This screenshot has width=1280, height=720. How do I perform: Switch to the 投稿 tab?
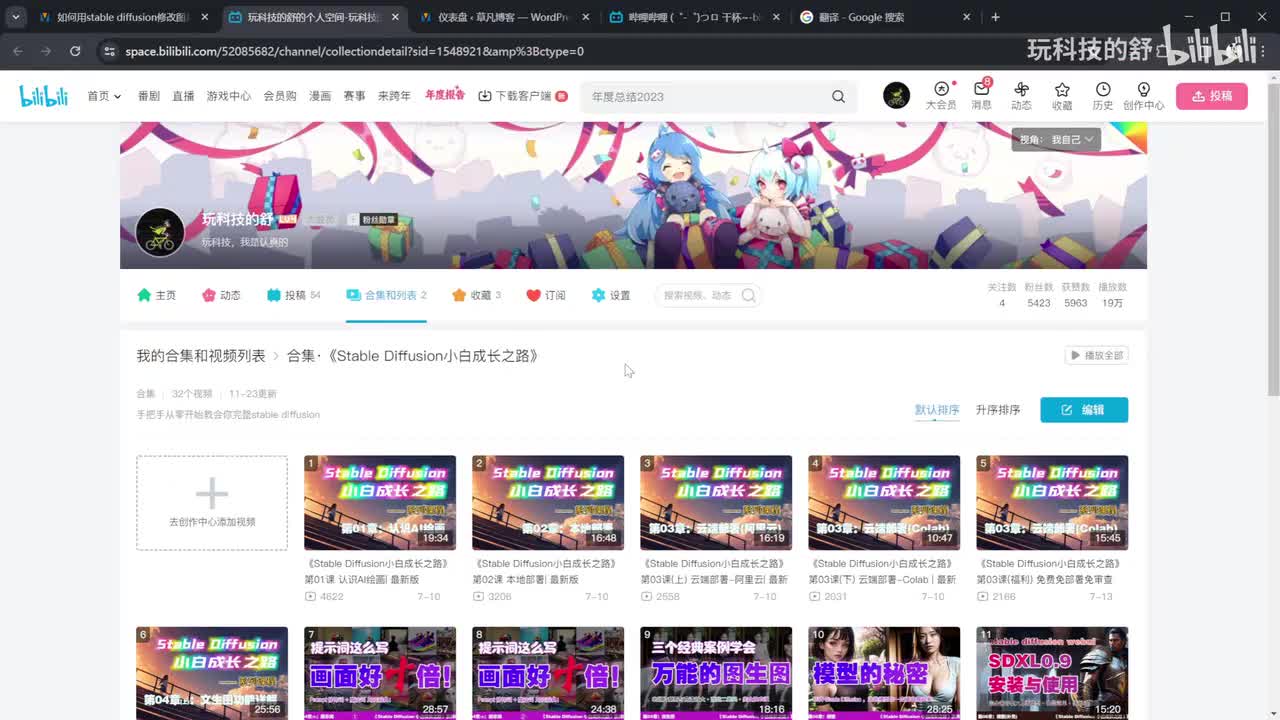[294, 295]
